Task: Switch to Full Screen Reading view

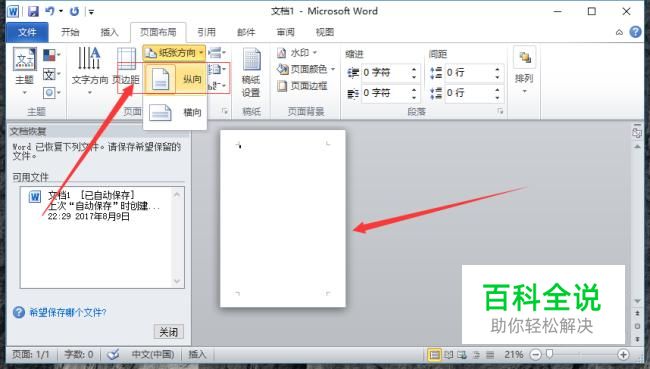Action: click(x=449, y=355)
